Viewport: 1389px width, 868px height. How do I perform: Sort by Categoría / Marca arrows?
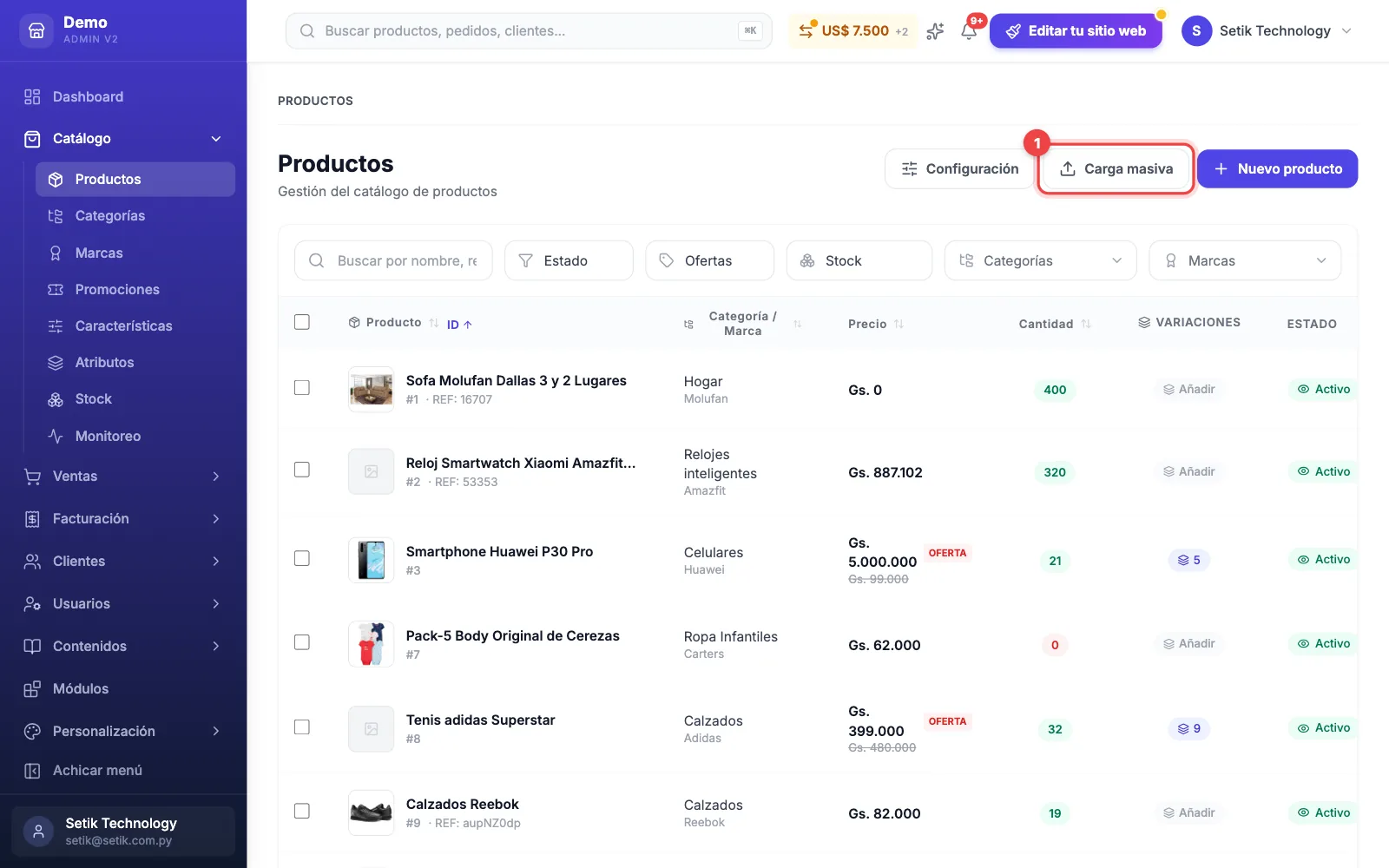pos(797,324)
